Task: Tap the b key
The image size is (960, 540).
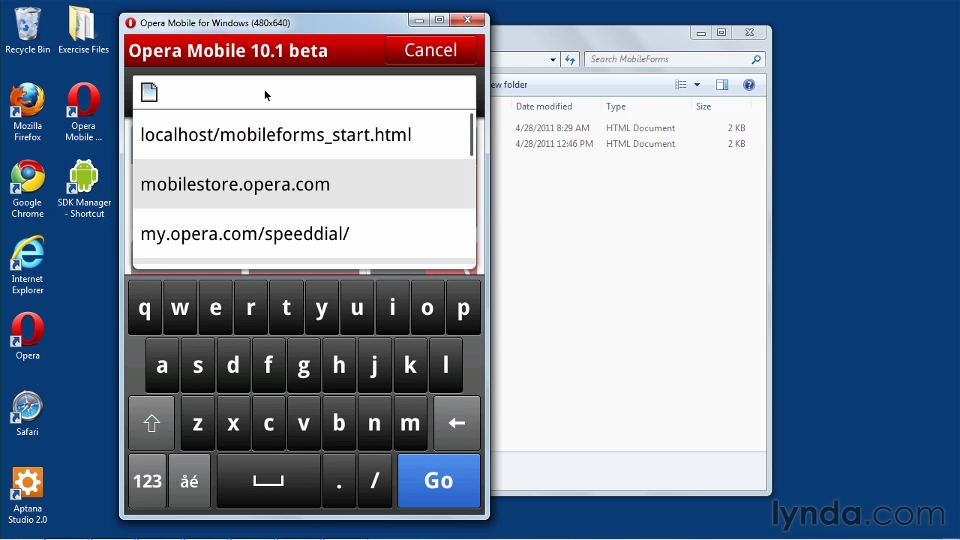Action: (339, 423)
